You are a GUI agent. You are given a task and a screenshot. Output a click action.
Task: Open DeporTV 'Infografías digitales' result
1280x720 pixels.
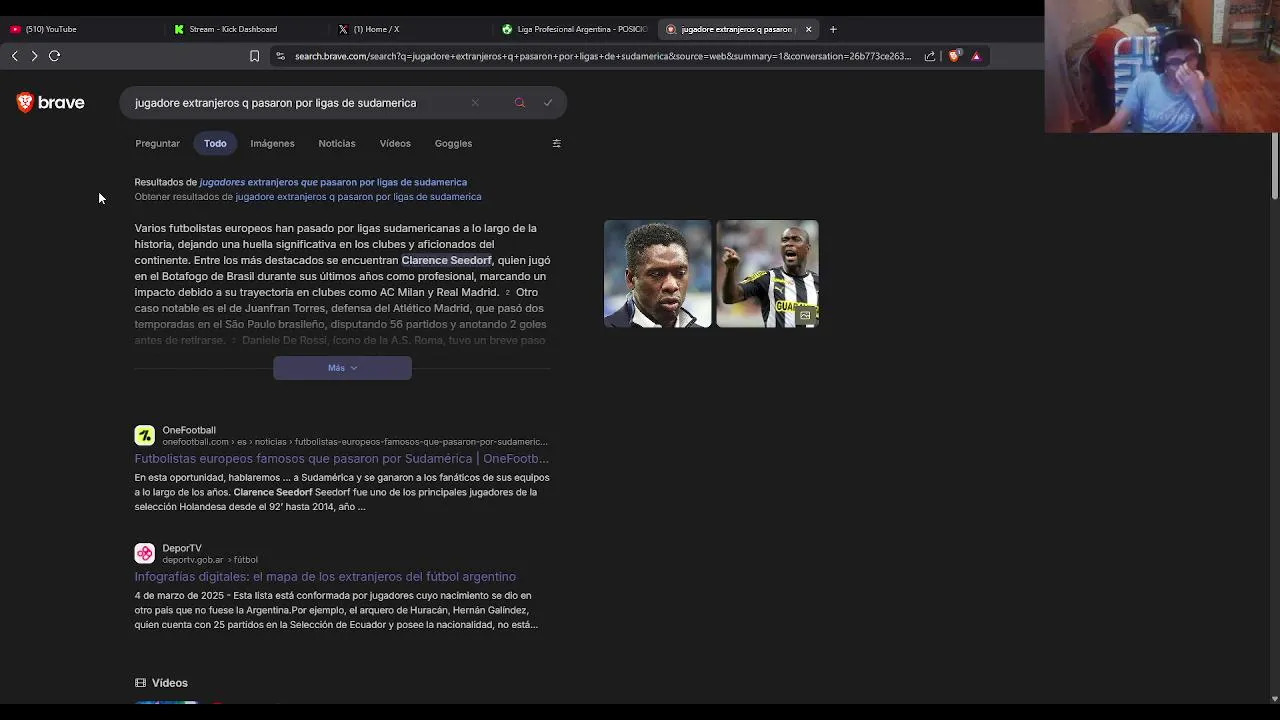coord(325,577)
